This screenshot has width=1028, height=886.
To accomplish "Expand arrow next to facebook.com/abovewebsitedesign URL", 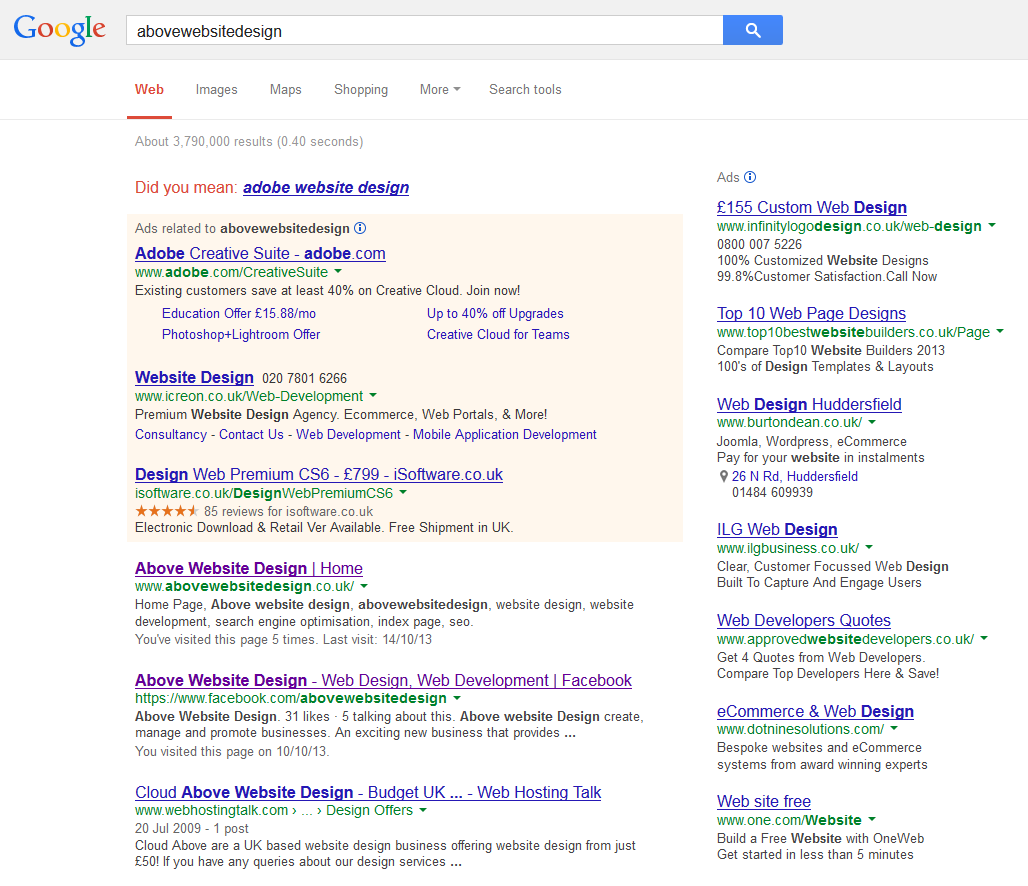I will [x=457, y=698].
